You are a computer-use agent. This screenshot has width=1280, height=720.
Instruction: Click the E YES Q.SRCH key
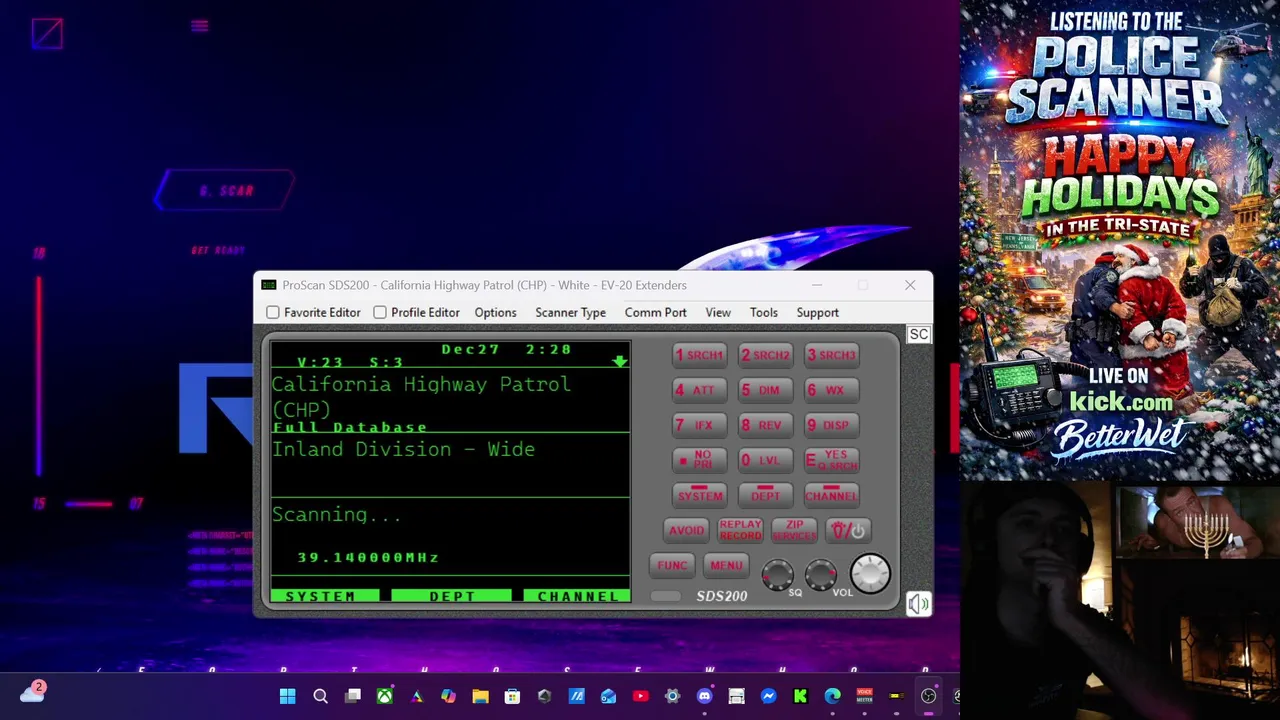[x=831, y=460]
